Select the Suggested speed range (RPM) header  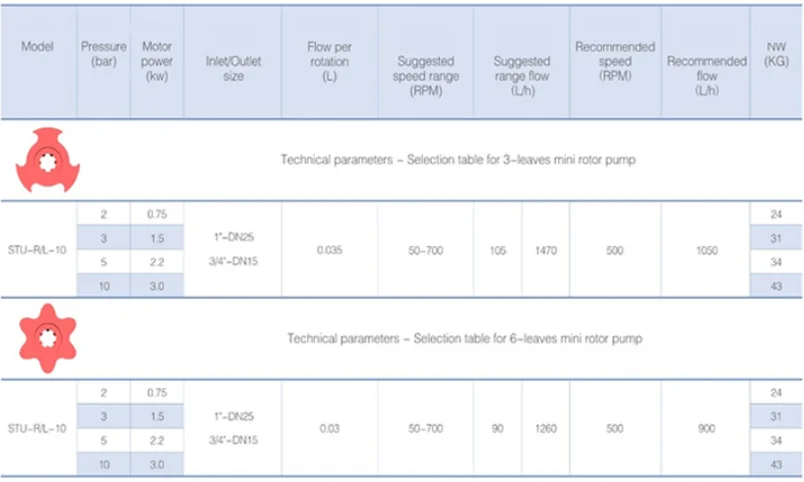pyautogui.click(x=426, y=76)
